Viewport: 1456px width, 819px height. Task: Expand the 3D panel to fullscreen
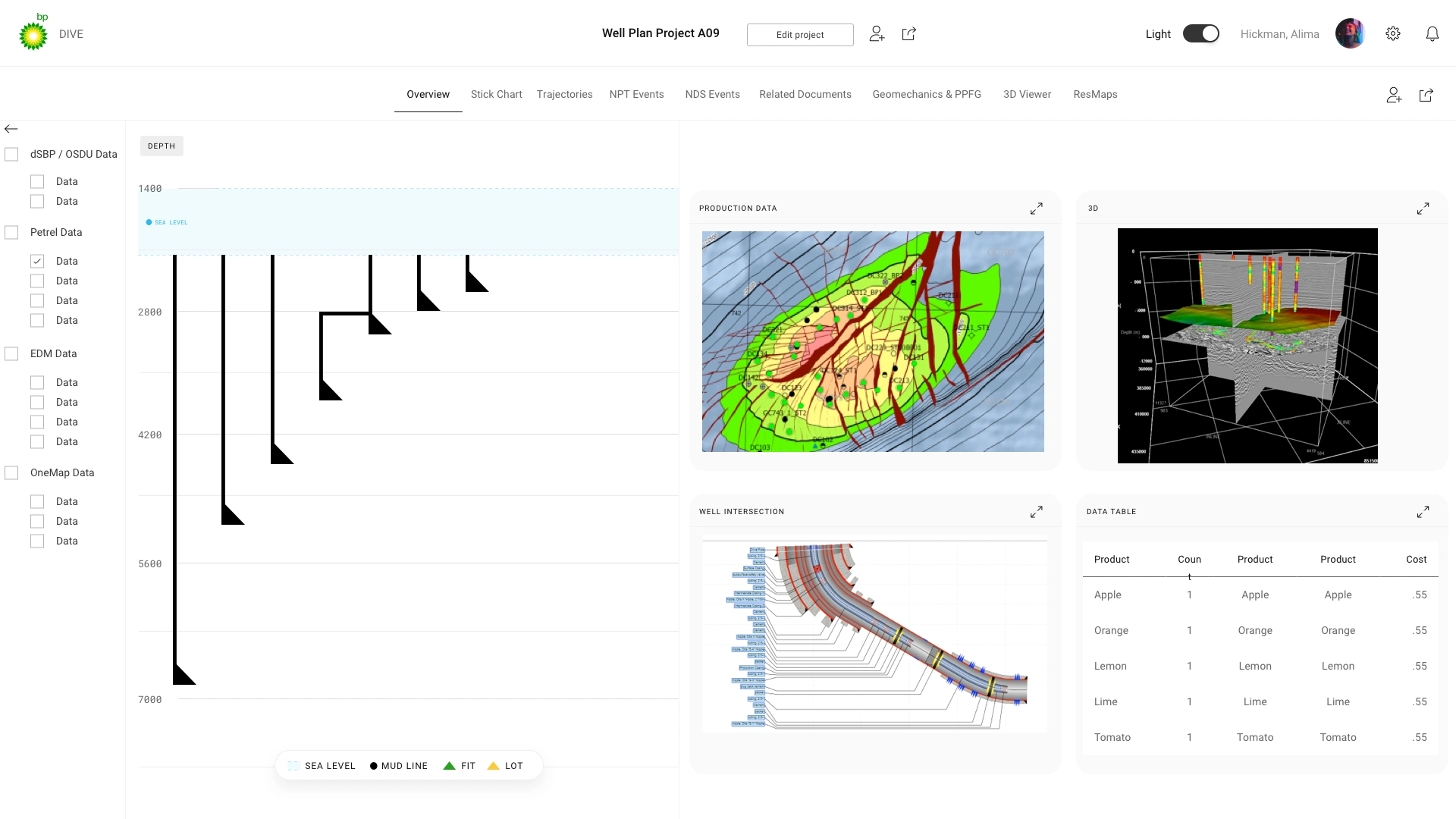[1423, 209]
